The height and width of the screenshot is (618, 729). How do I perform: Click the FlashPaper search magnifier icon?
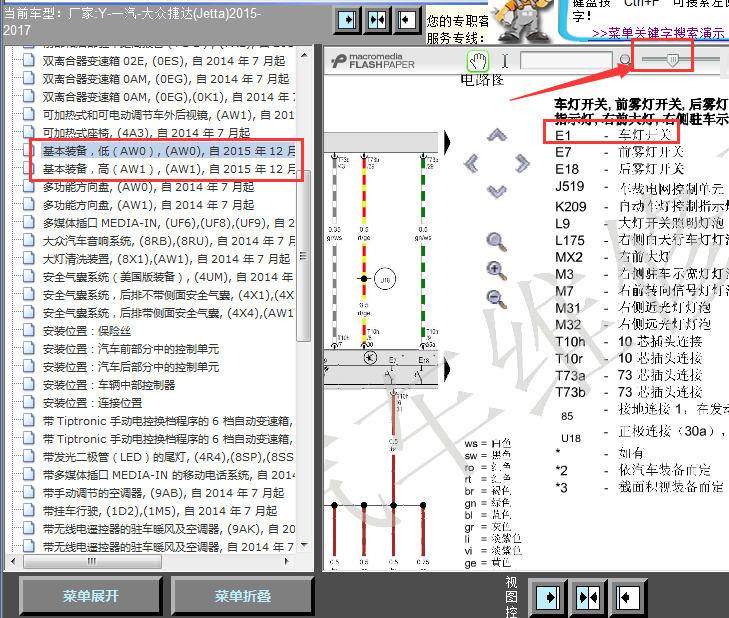point(626,60)
